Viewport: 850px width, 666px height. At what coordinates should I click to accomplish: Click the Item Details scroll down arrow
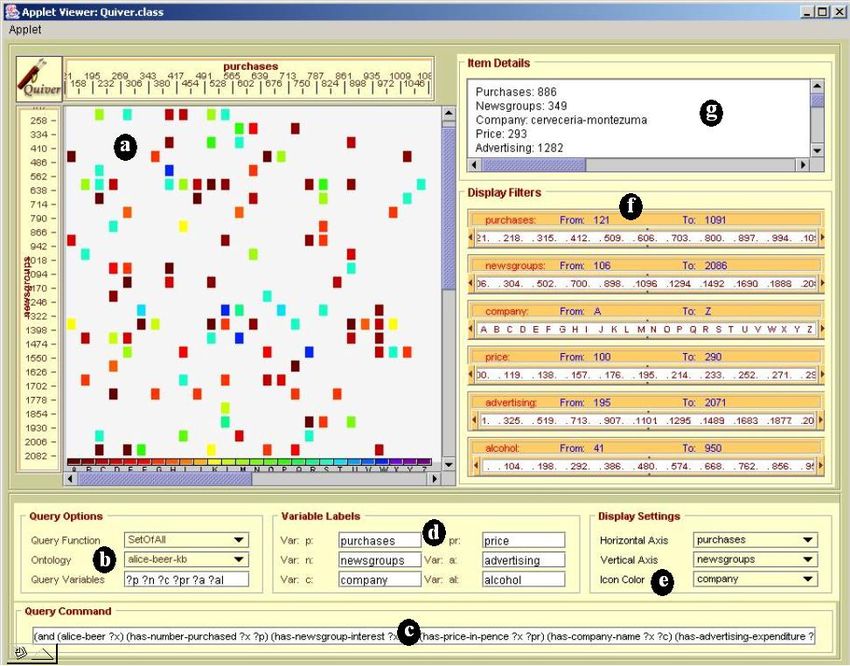pyautogui.click(x=817, y=150)
